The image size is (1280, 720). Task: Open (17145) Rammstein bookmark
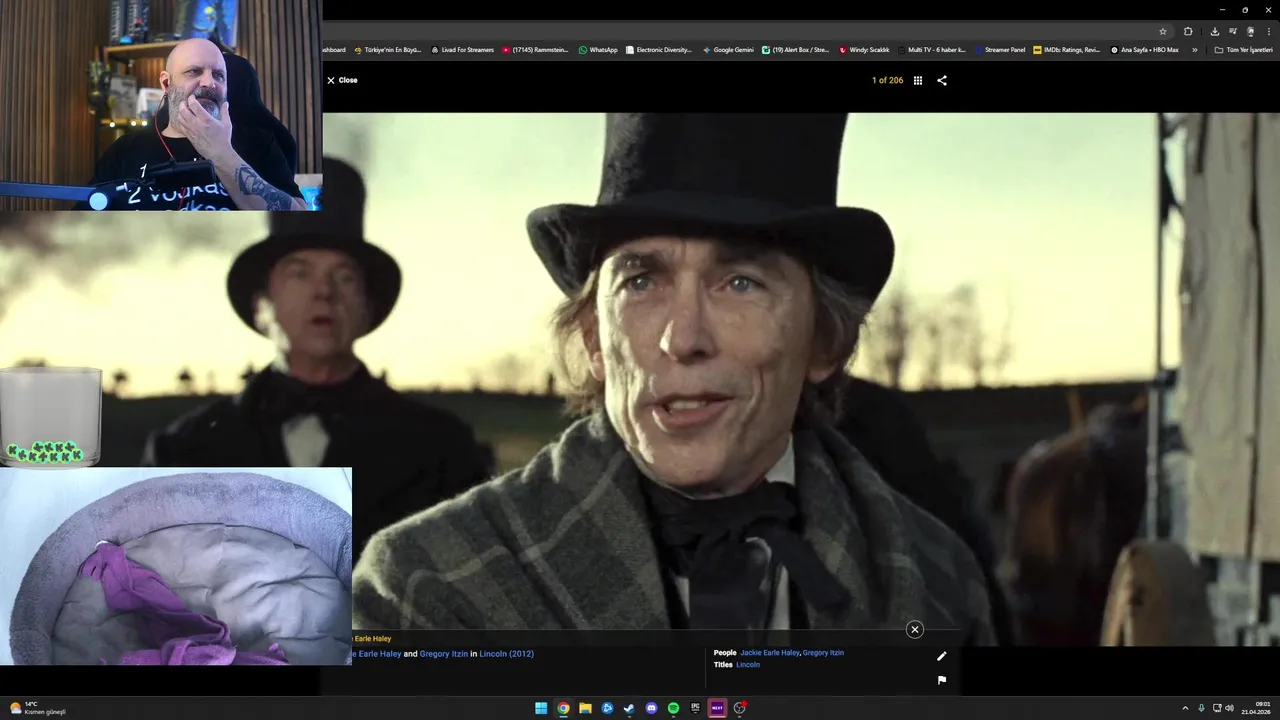(536, 49)
